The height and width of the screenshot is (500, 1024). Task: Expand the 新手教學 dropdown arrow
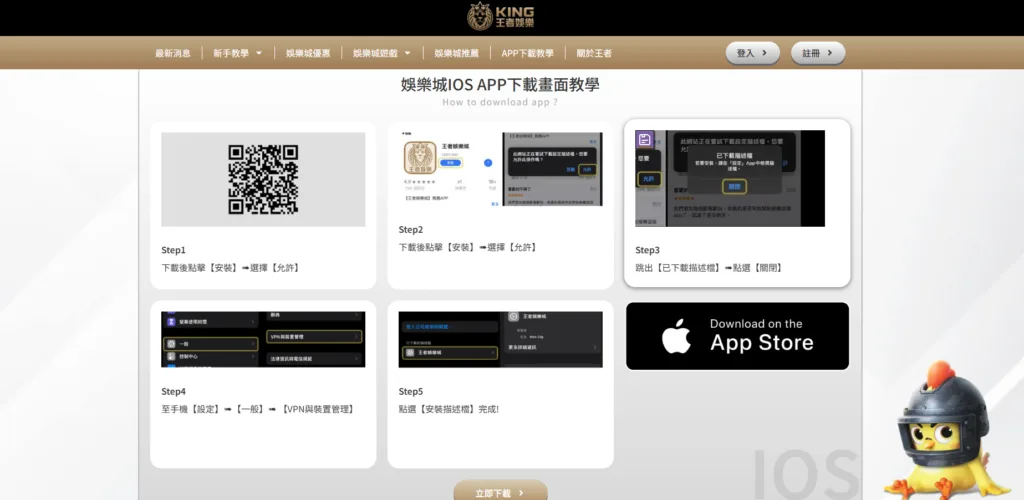click(259, 54)
